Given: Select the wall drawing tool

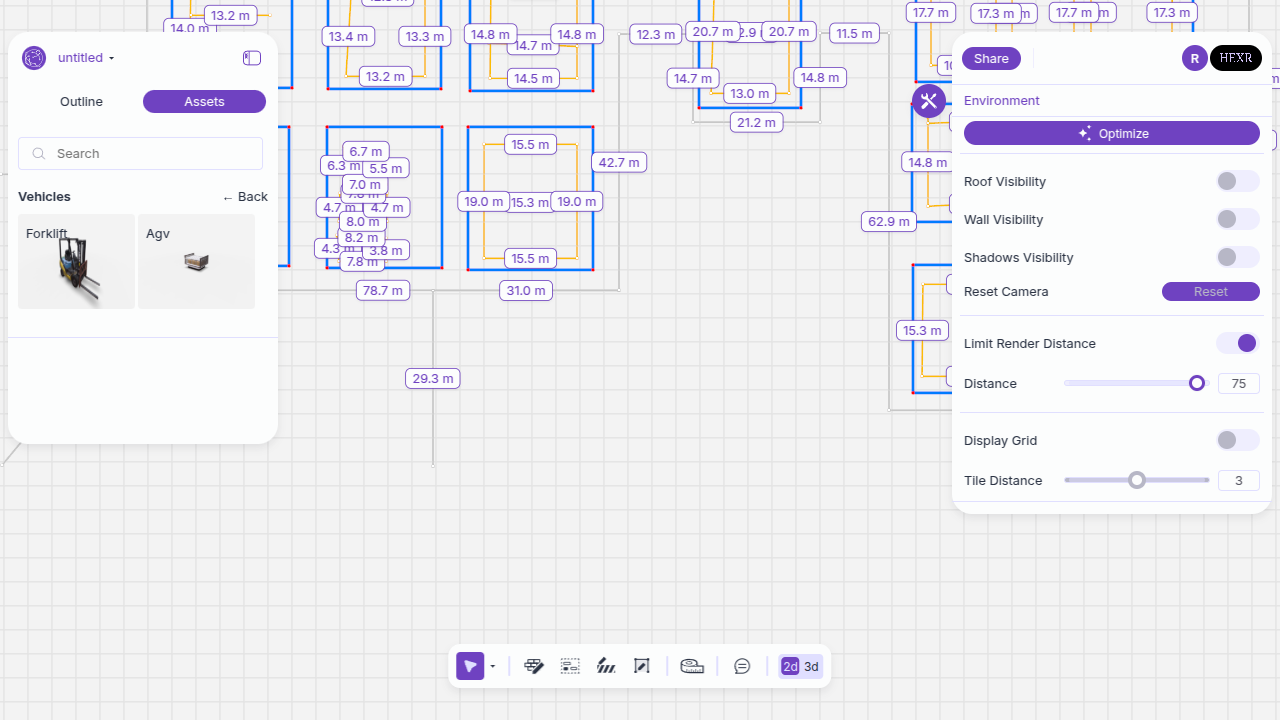Looking at the screenshot, I should tap(534, 667).
